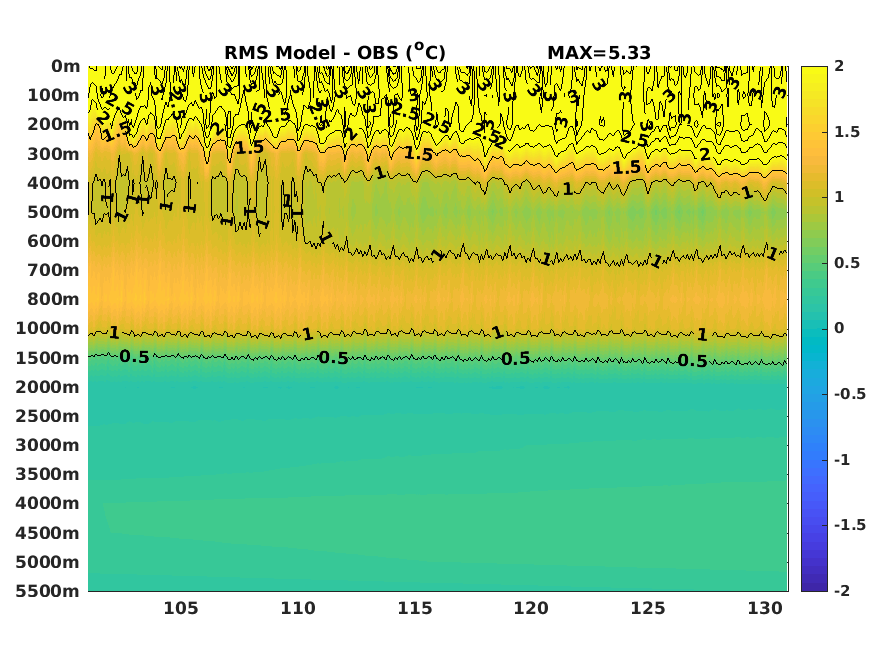The image size is (875, 656).
Task: Select the colorbar tick label "1.5"
Action: [x=847, y=132]
